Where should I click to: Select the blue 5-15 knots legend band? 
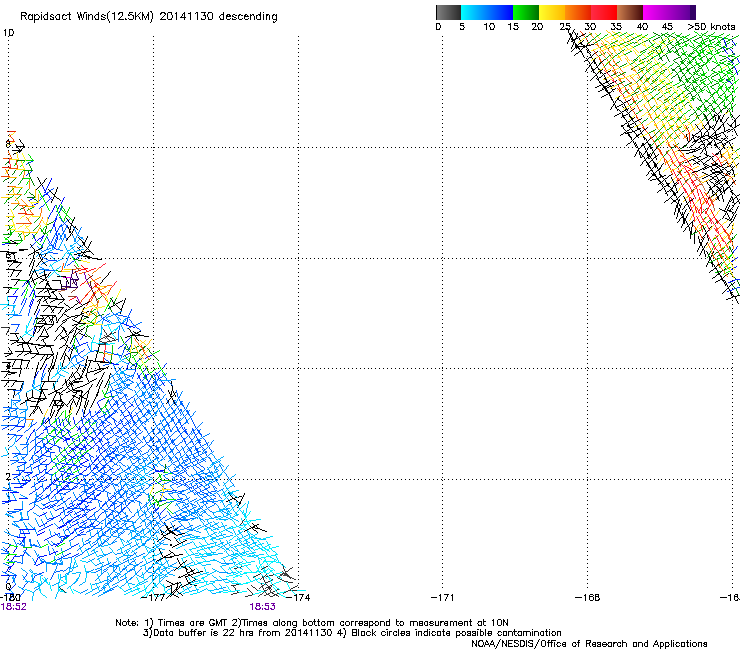(x=487, y=12)
